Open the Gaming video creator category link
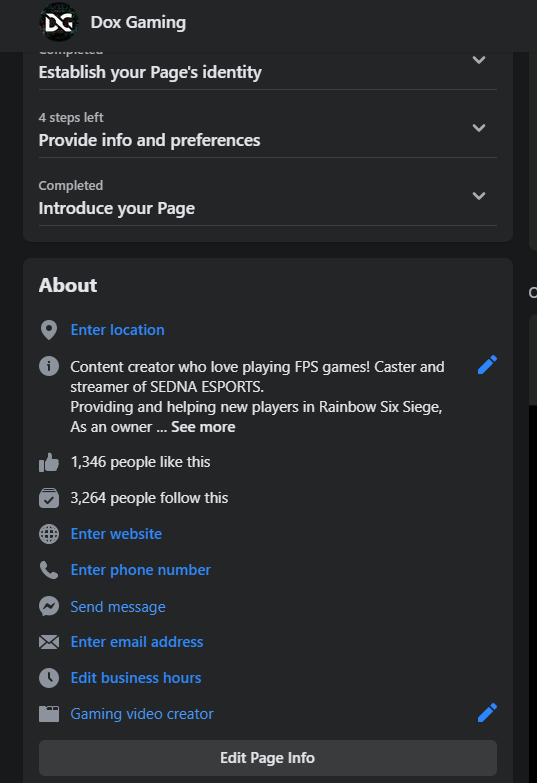Viewport: 537px width, 783px height. pos(142,714)
